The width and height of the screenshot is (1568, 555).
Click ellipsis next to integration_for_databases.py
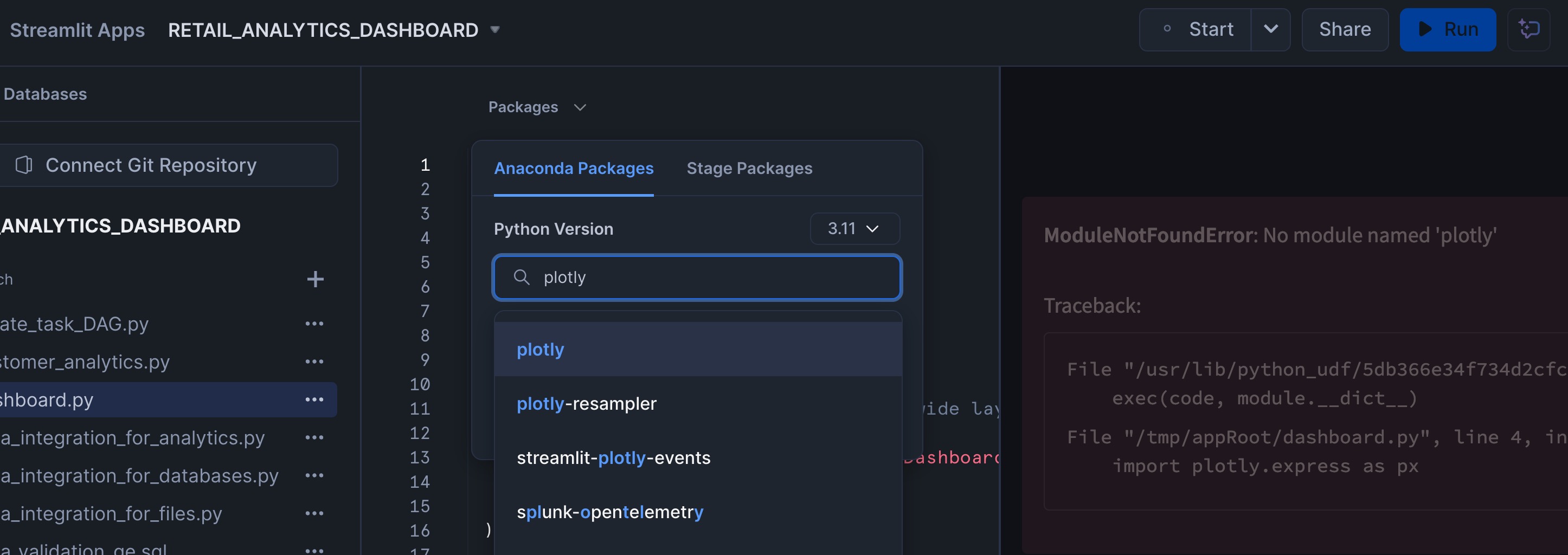coord(314,475)
